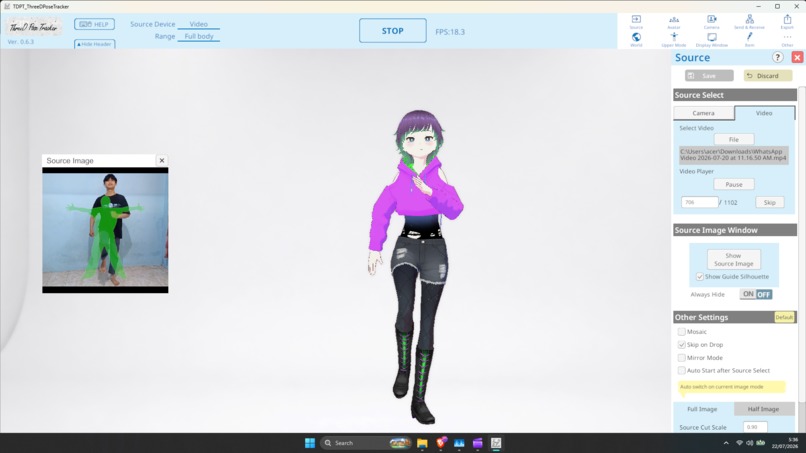
Task: Click Auto switch on current image mode note
Action: (732, 387)
